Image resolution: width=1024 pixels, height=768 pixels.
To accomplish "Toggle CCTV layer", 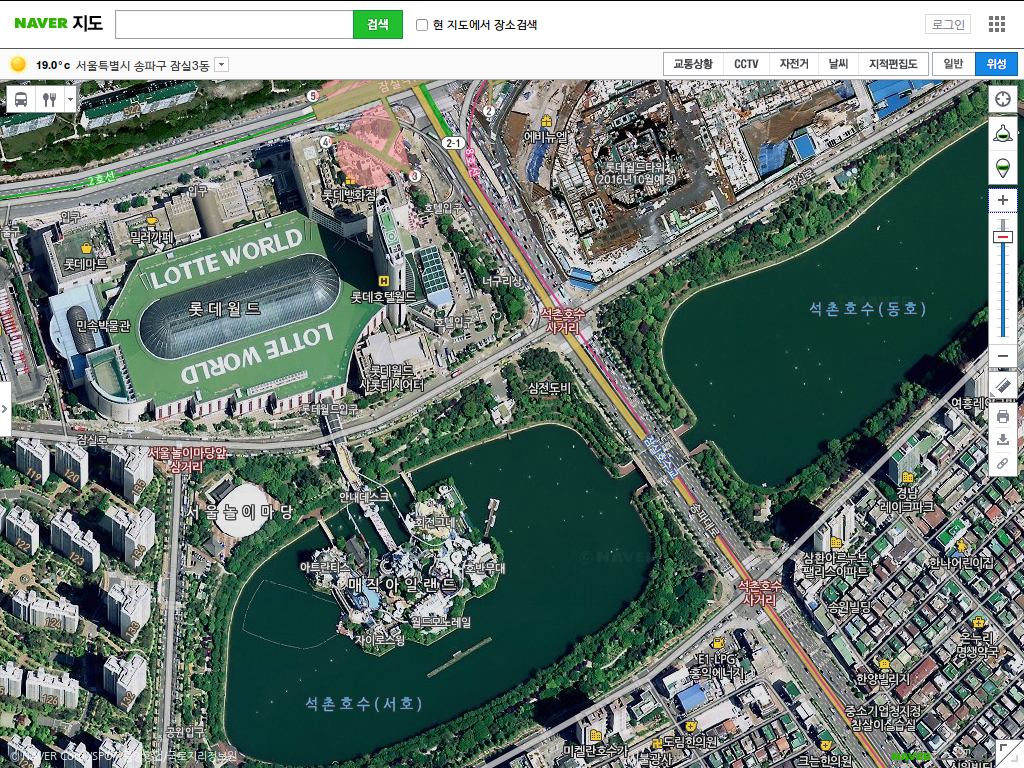I will tap(746, 63).
